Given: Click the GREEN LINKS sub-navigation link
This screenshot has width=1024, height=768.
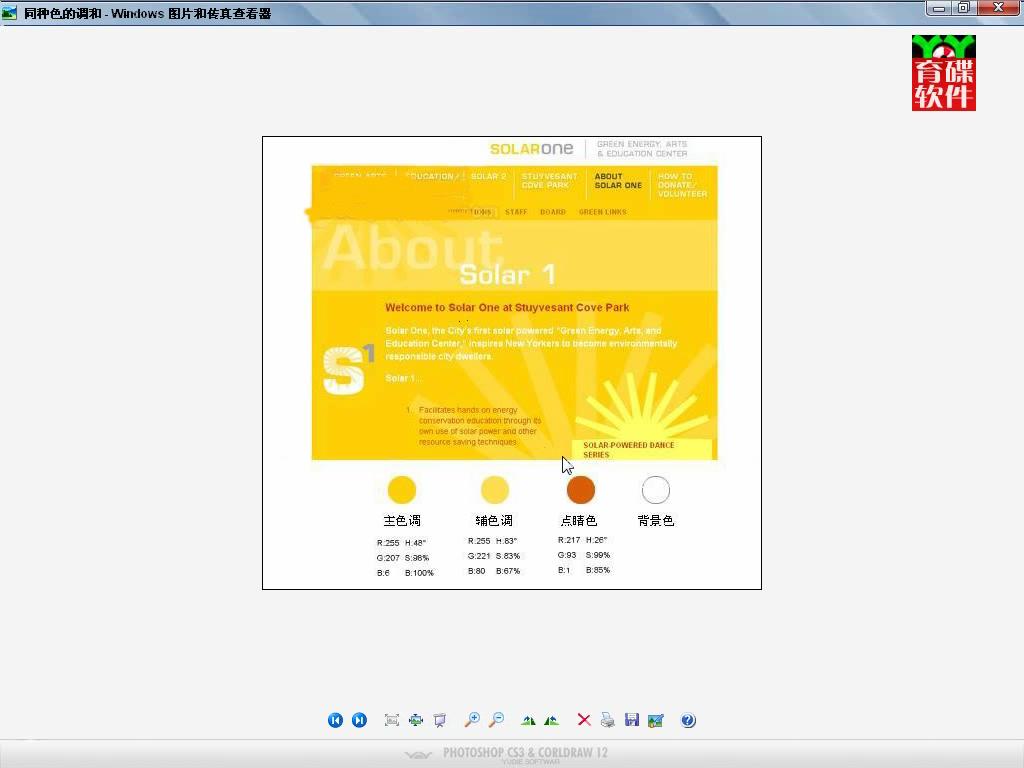Looking at the screenshot, I should point(602,212).
